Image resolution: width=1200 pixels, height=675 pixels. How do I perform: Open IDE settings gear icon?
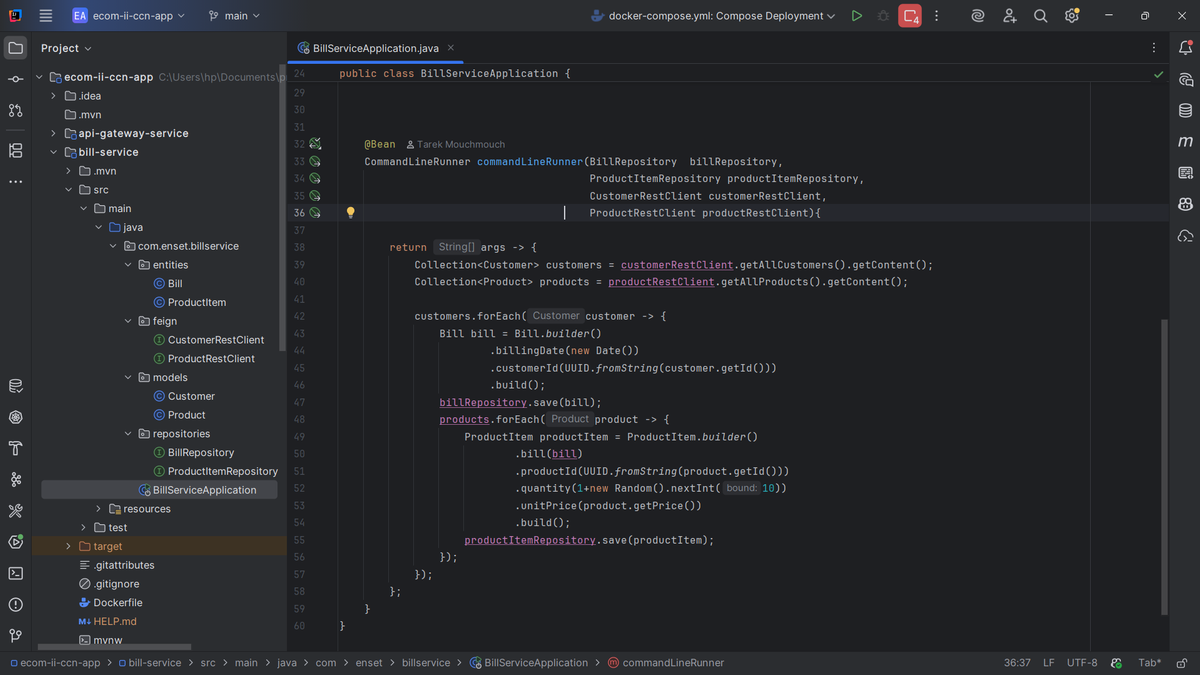pos(1072,16)
